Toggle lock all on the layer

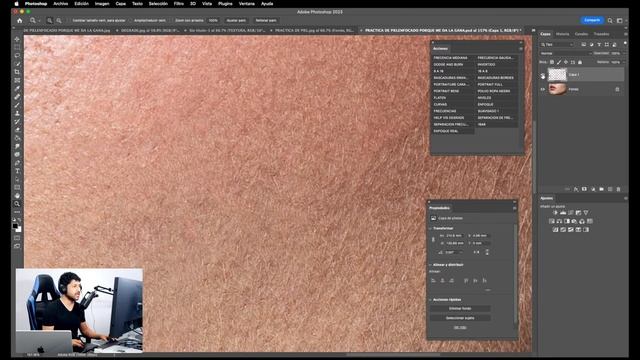580,62
